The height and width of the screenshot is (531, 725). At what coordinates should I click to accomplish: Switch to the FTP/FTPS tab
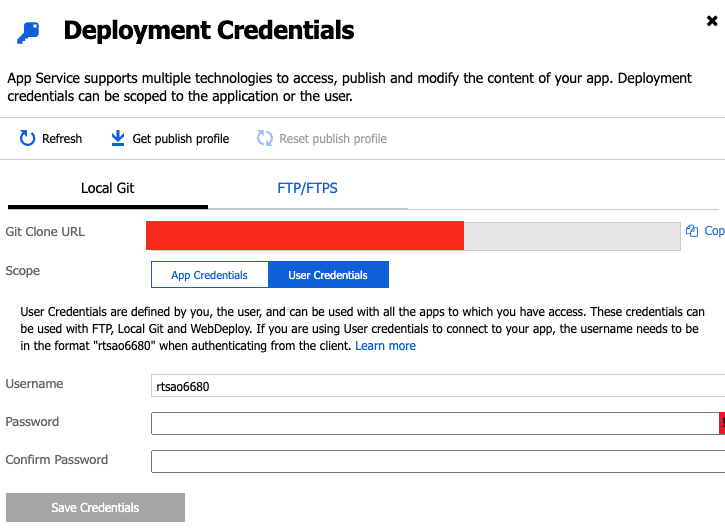[x=307, y=189]
